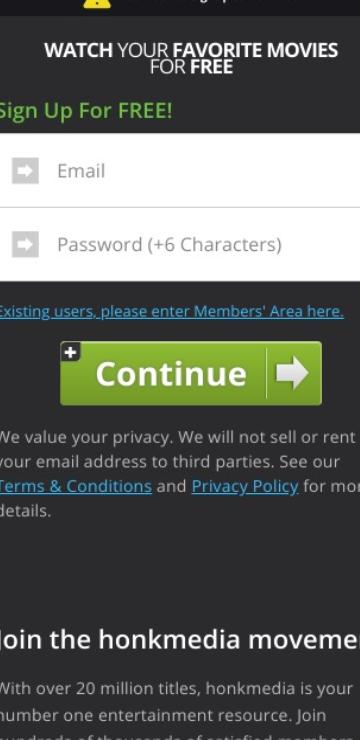Click the Join the honkmedia movement heading
The height and width of the screenshot is (740, 360).
coord(180,639)
